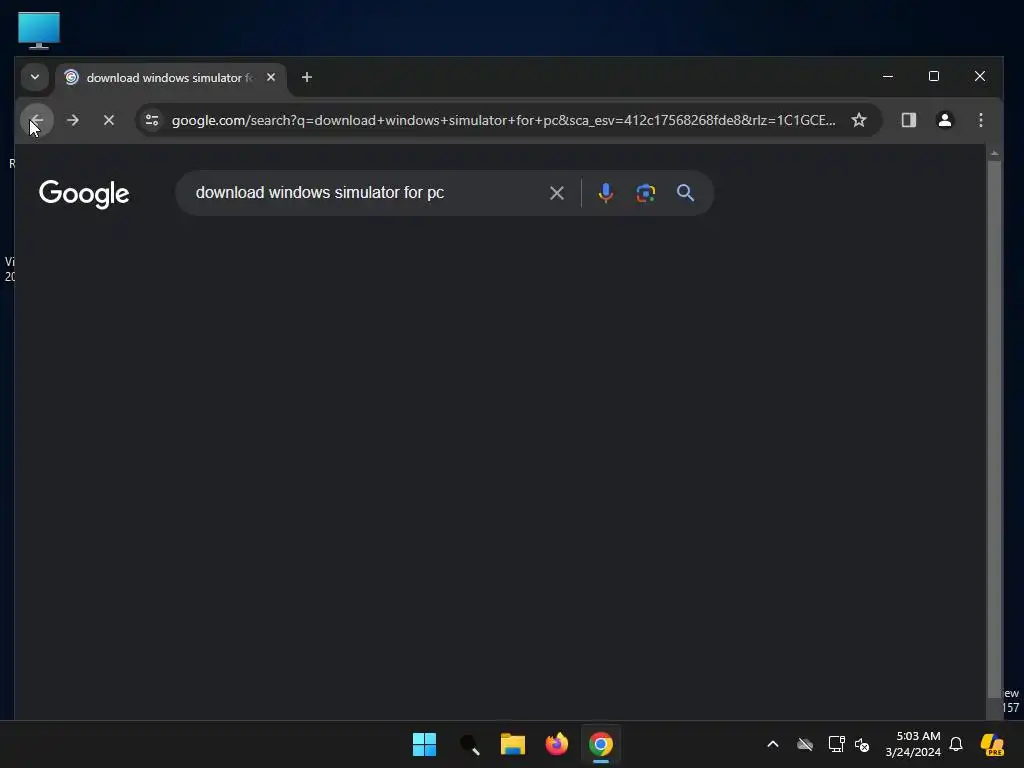Launch Firefox from taskbar

click(x=556, y=744)
